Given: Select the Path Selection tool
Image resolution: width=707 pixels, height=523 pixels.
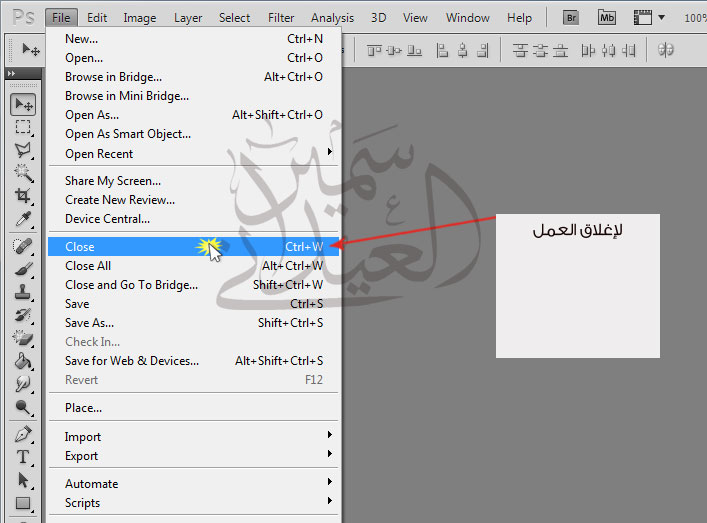Looking at the screenshot, I should [x=23, y=480].
